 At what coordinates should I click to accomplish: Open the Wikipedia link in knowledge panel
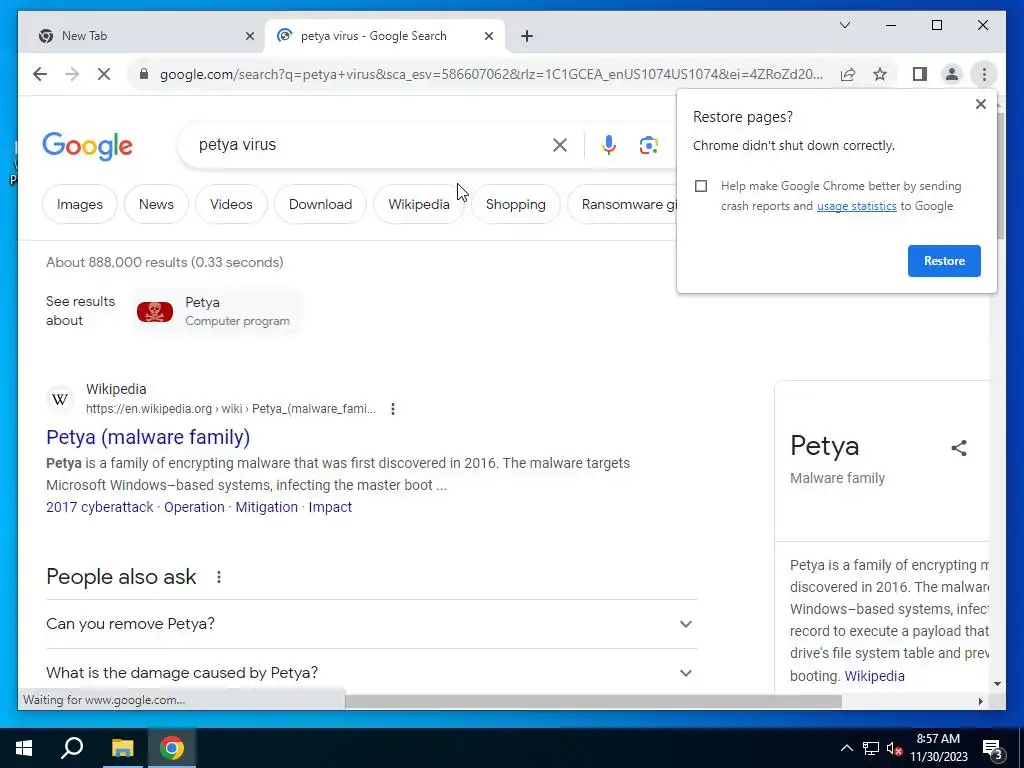874,676
